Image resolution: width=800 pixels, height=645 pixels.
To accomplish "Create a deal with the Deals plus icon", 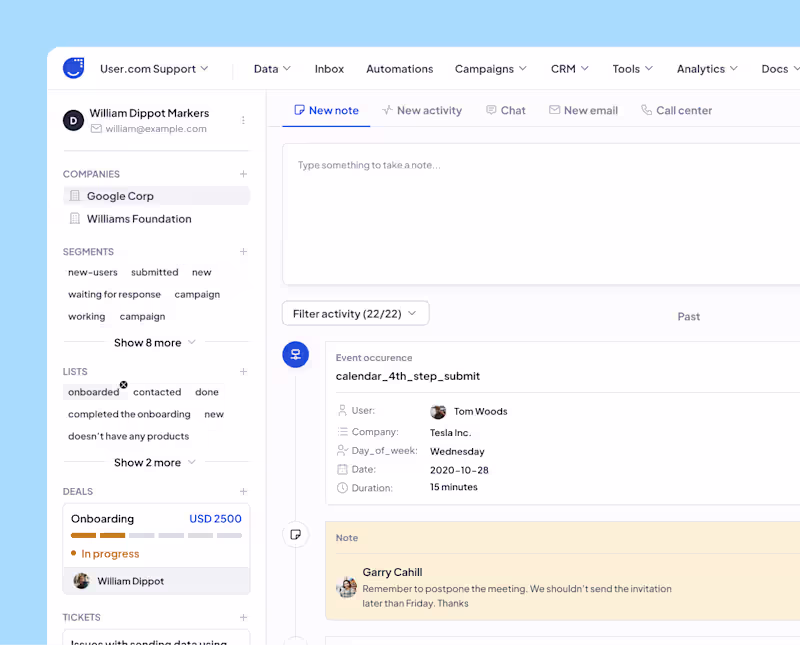I will click(243, 492).
